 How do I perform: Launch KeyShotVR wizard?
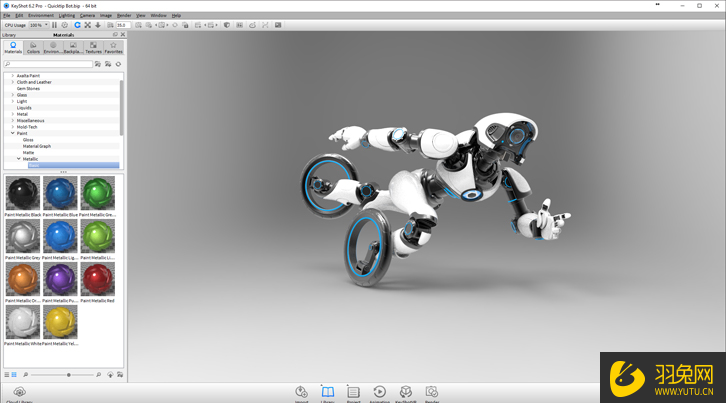click(406, 392)
